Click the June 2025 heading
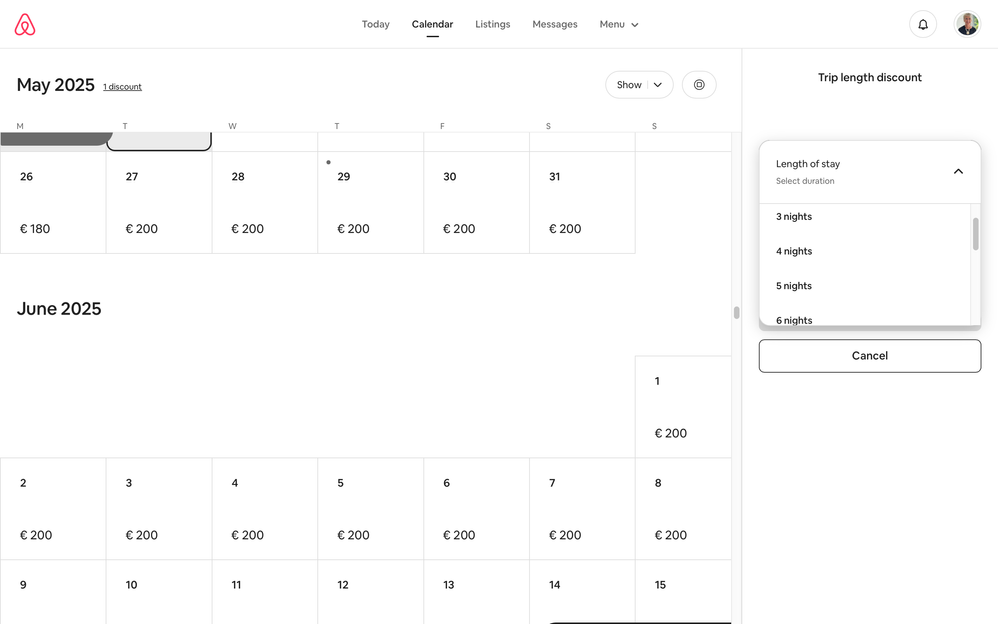 pos(59,308)
